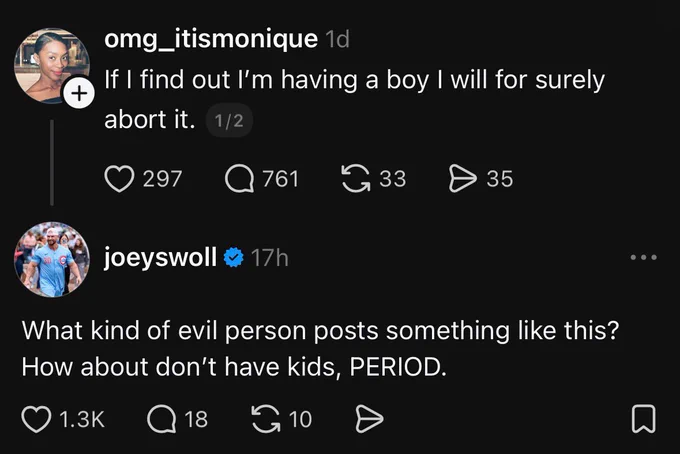View joeyswoll's profile picture
Viewport: 680px width, 454px height.
pyautogui.click(x=52, y=260)
